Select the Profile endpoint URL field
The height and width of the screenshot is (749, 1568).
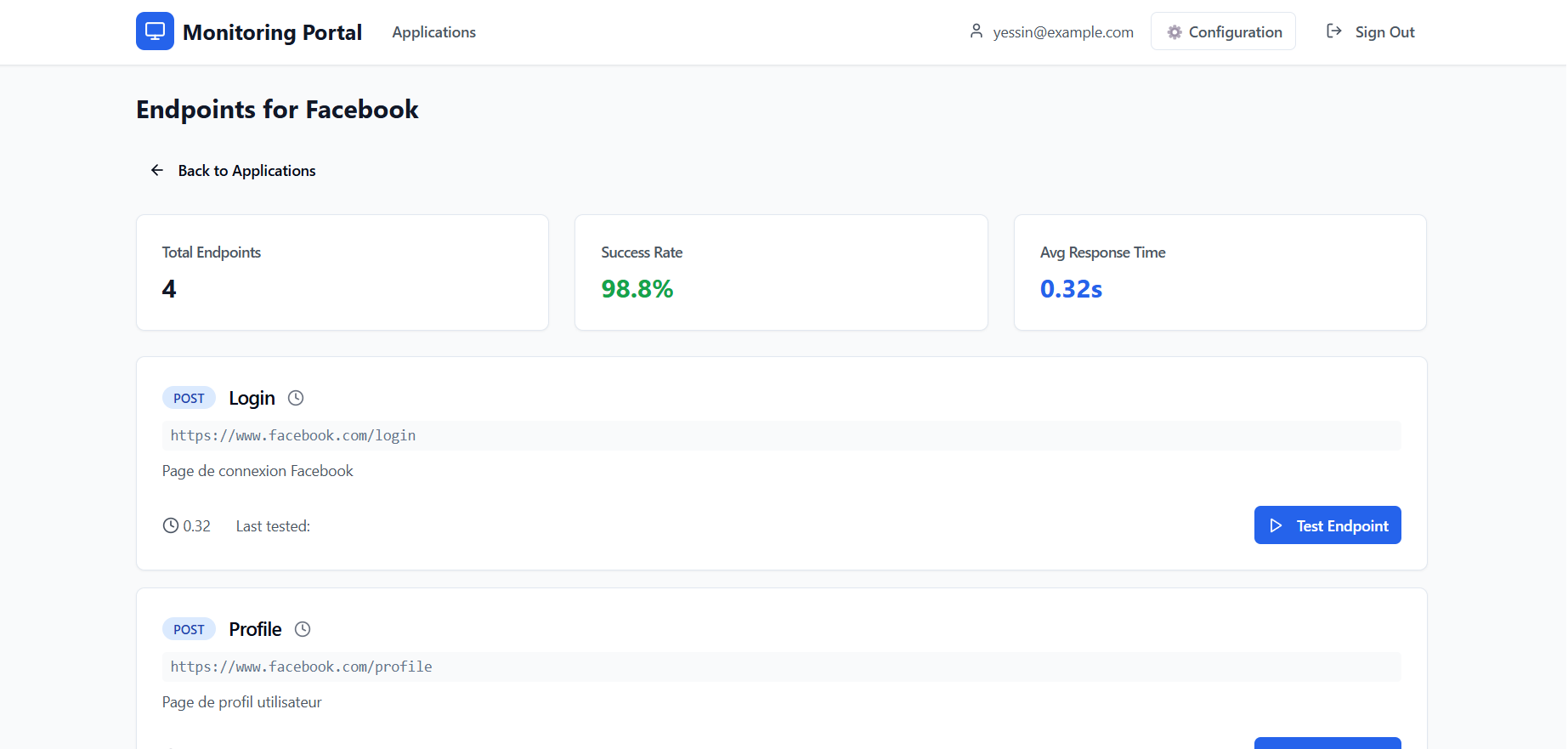point(780,667)
